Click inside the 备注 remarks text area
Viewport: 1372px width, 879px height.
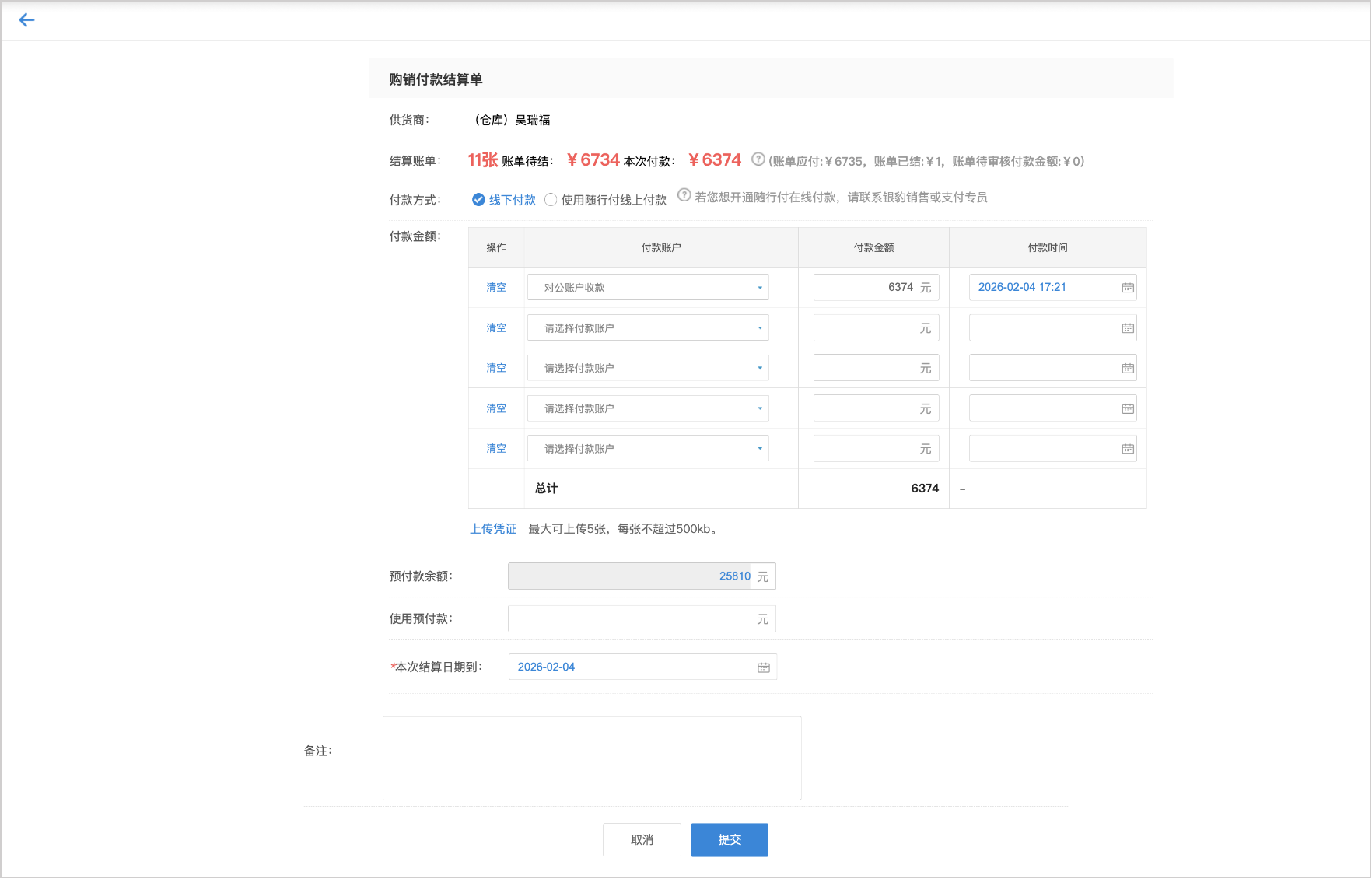592,758
